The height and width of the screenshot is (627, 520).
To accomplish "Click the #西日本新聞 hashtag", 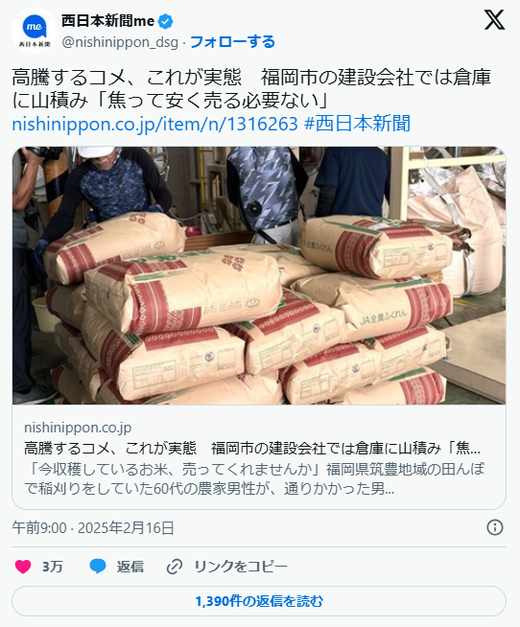I will 357,123.
